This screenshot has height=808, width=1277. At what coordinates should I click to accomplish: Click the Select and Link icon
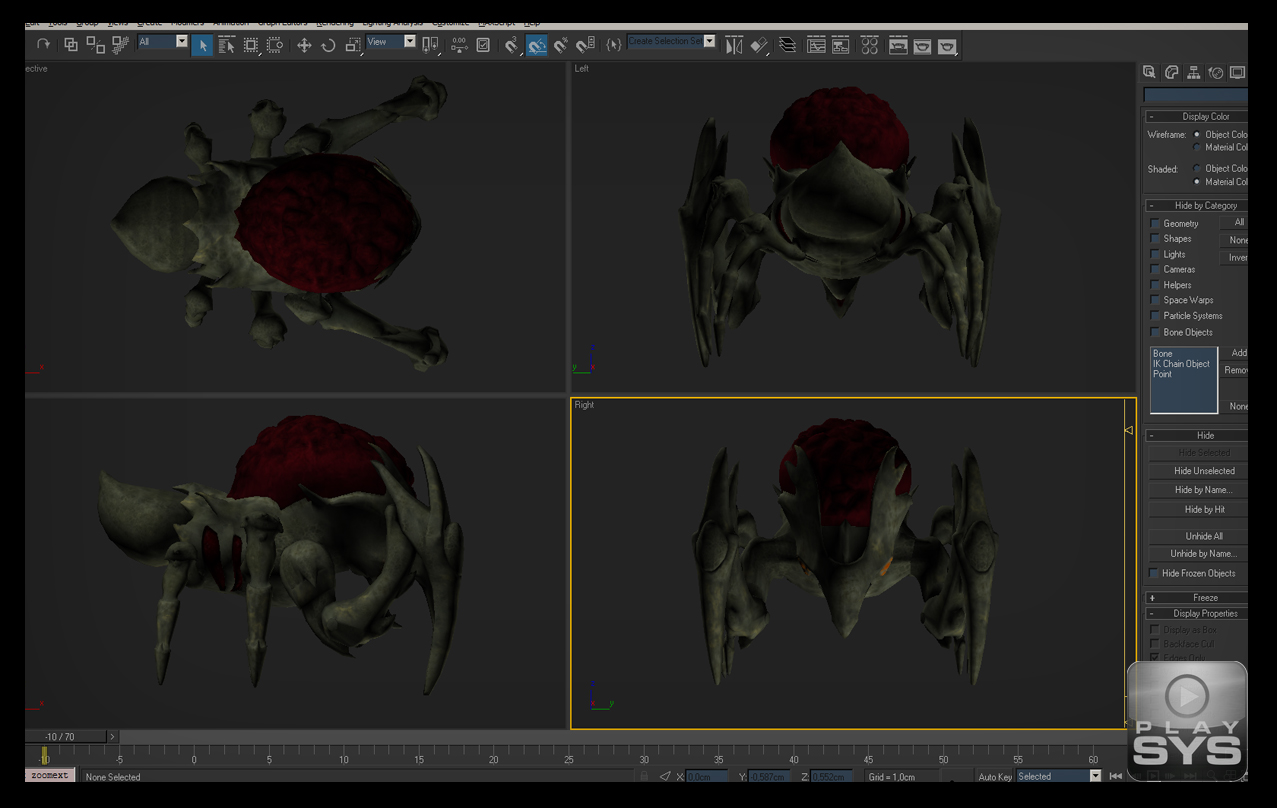(71, 44)
